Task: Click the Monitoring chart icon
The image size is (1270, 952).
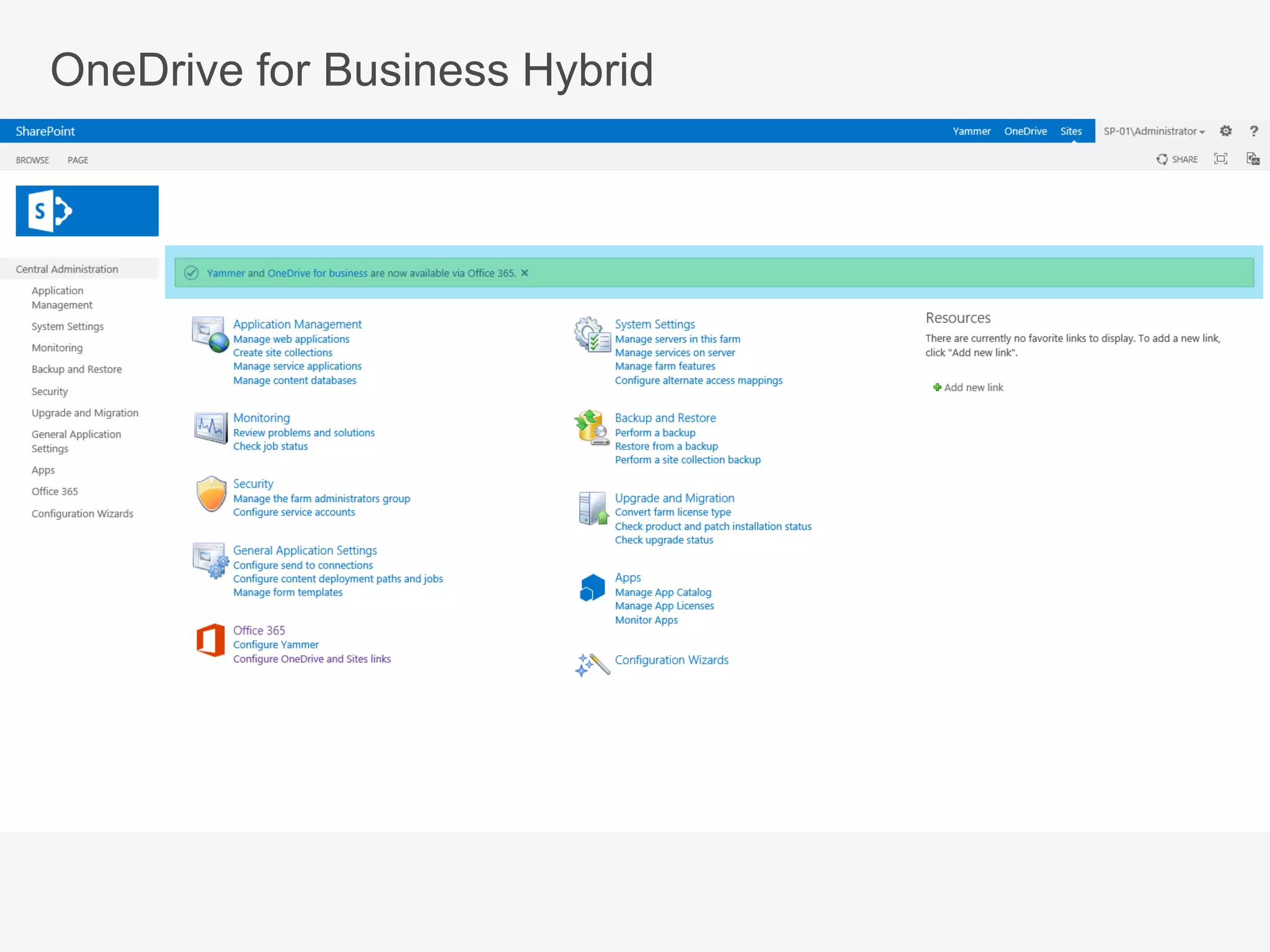Action: click(x=210, y=428)
